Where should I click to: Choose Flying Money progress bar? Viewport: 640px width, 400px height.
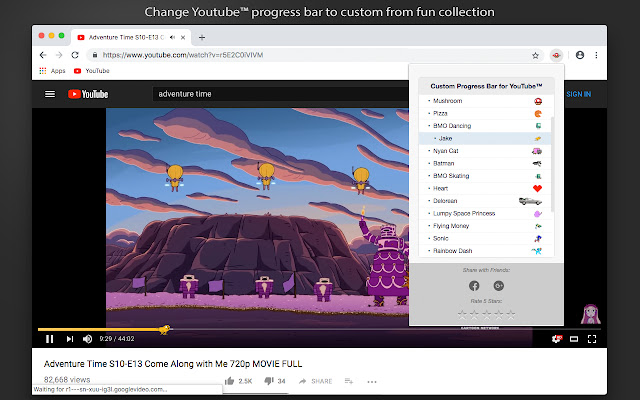click(485, 226)
